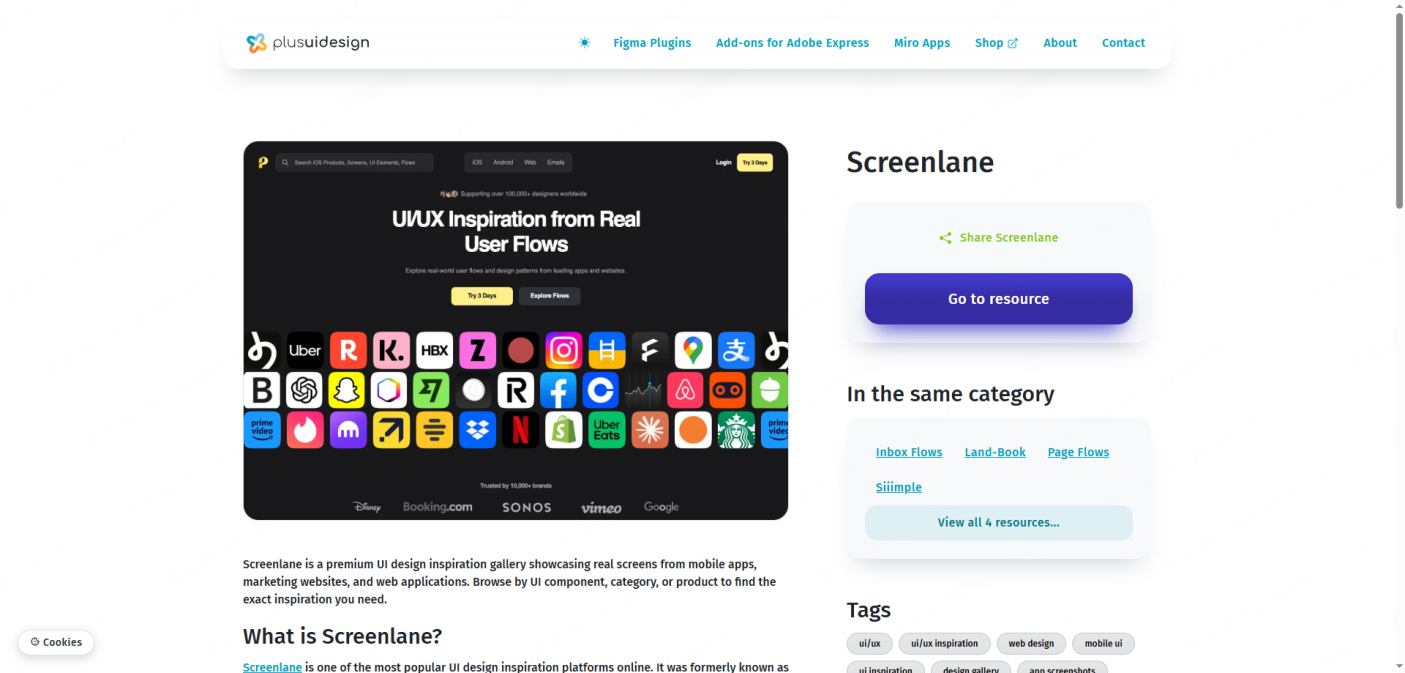1405x673 pixels.
Task: Click the search field in the preview image
Action: coord(354,162)
